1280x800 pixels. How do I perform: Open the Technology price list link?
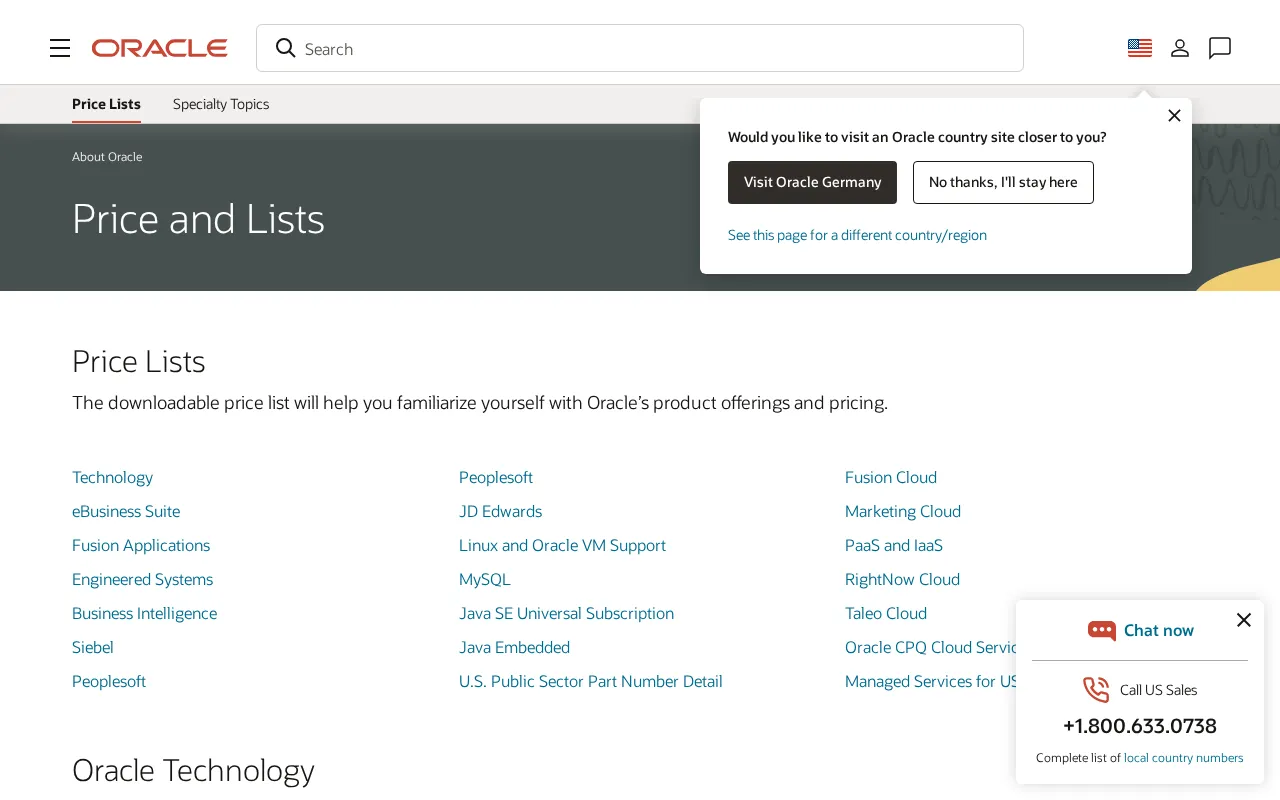point(112,477)
